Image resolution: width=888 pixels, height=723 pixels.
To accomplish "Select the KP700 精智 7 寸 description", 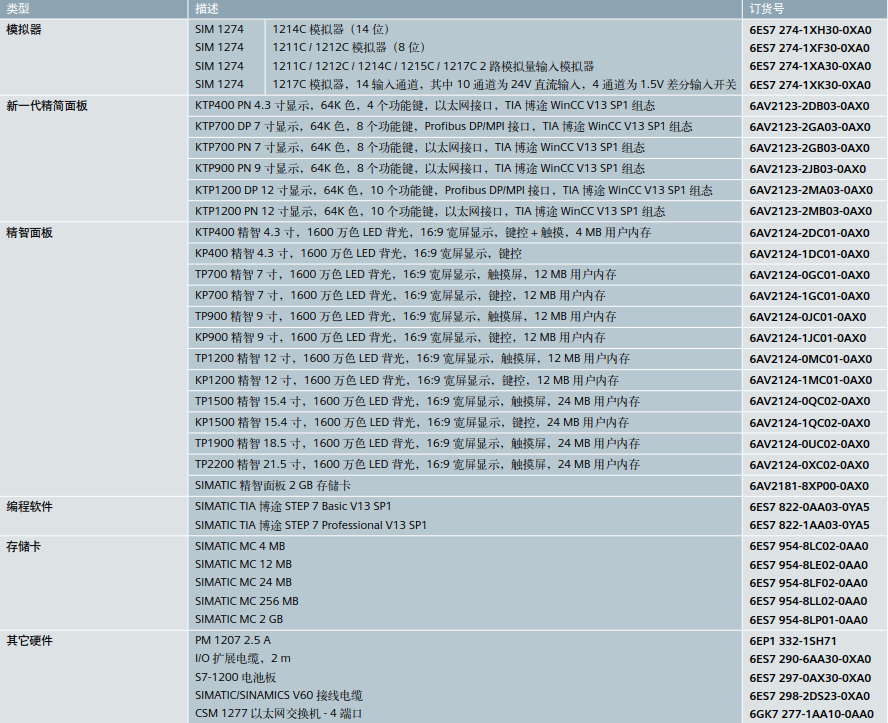I will coord(400,296).
